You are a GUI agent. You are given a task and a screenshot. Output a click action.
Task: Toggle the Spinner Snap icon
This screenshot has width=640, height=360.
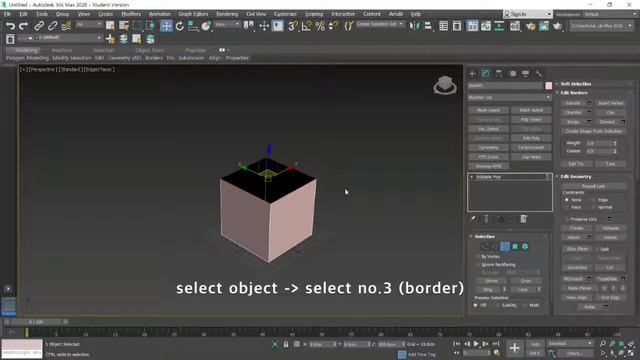click(333, 26)
